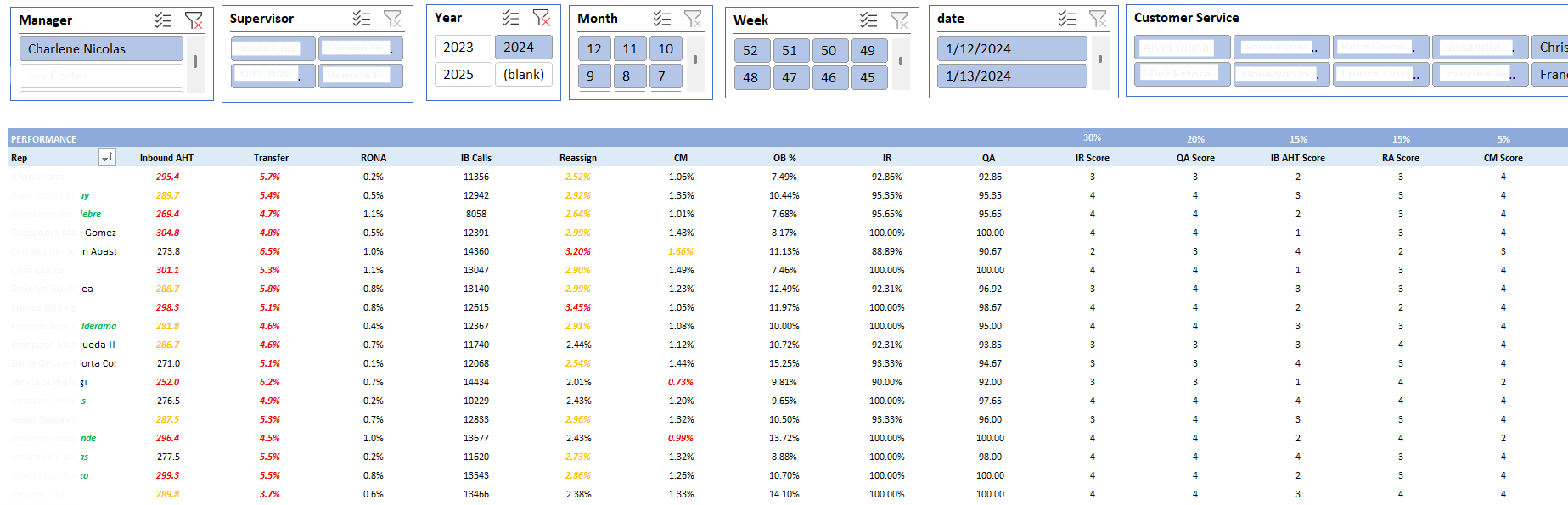The width and height of the screenshot is (1568, 505).
Task: Toggle year 2023 in Year slicer
Action: (463, 48)
